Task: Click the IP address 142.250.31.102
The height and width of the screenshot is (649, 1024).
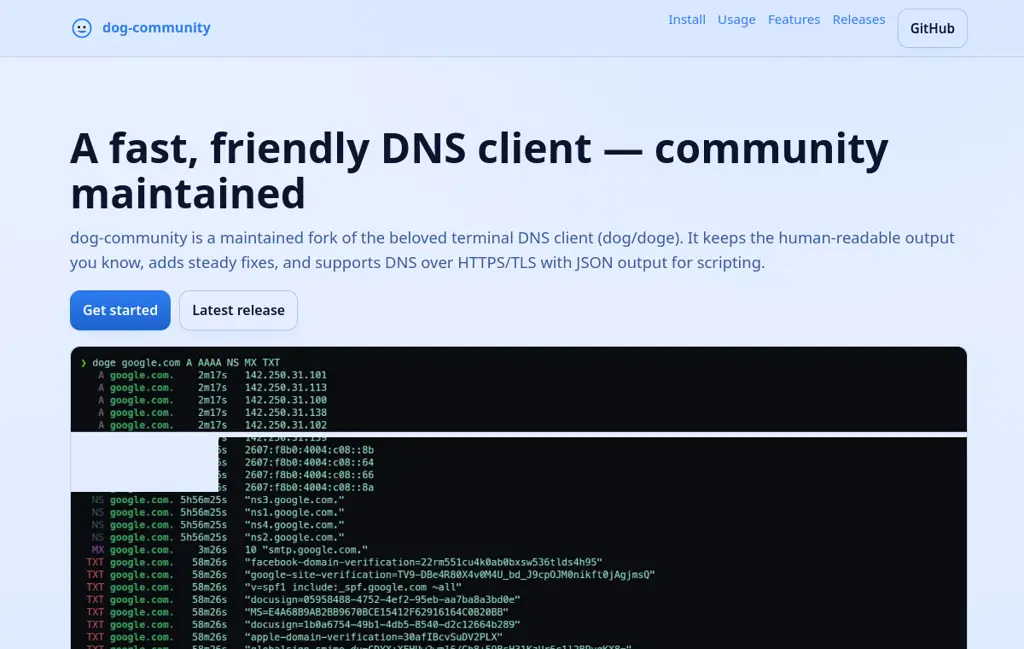Action: coord(285,424)
